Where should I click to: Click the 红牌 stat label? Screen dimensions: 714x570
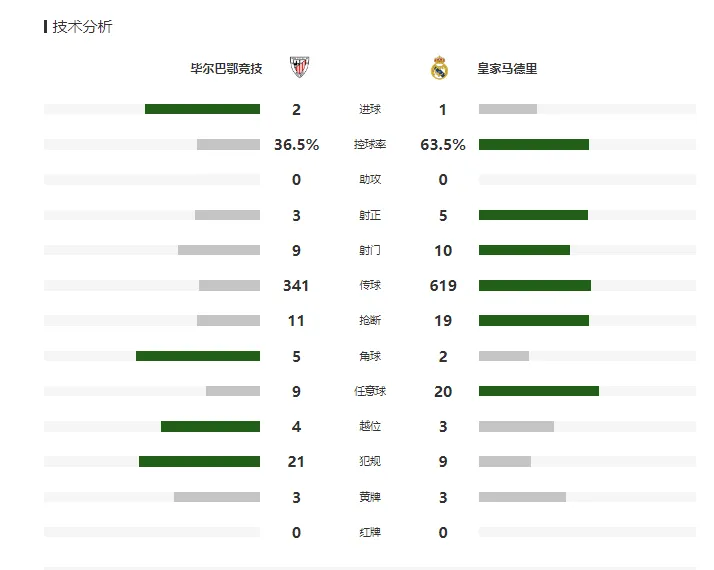coord(370,532)
